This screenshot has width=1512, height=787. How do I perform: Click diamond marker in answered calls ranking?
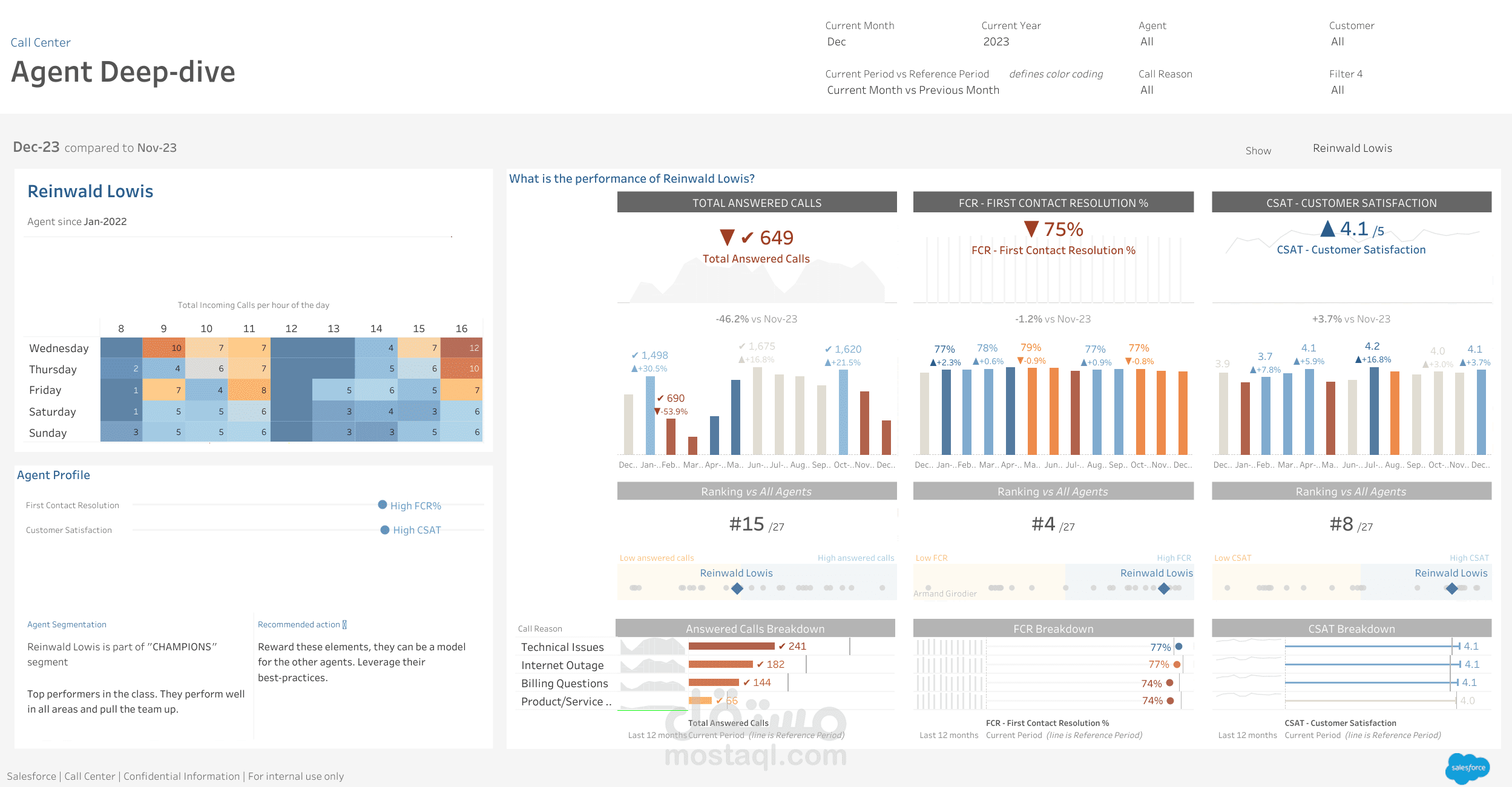pos(737,589)
